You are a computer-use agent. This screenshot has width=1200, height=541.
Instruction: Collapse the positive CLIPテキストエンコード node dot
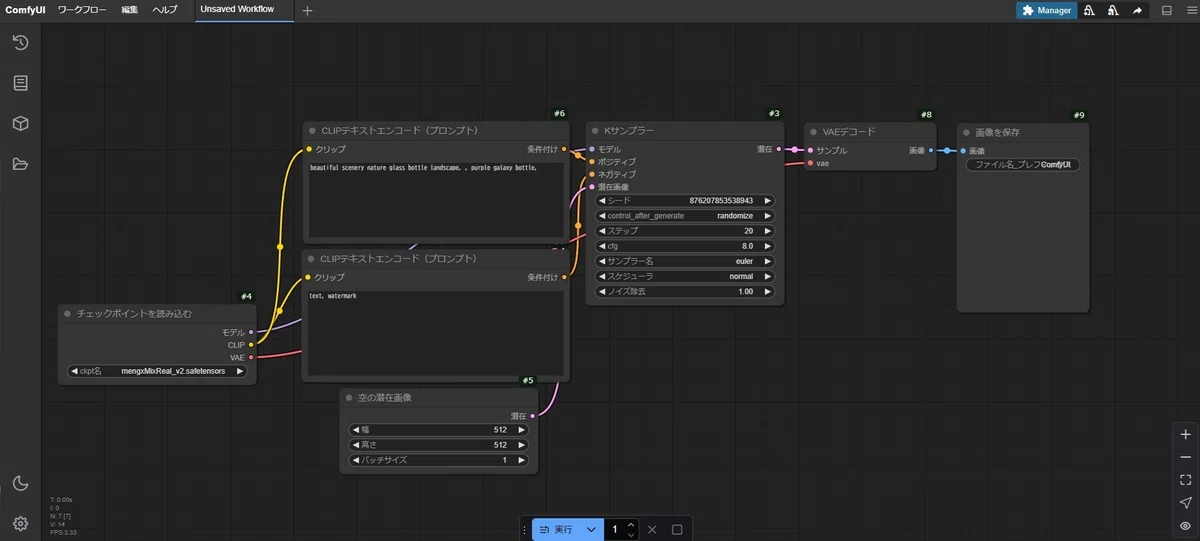click(313, 130)
